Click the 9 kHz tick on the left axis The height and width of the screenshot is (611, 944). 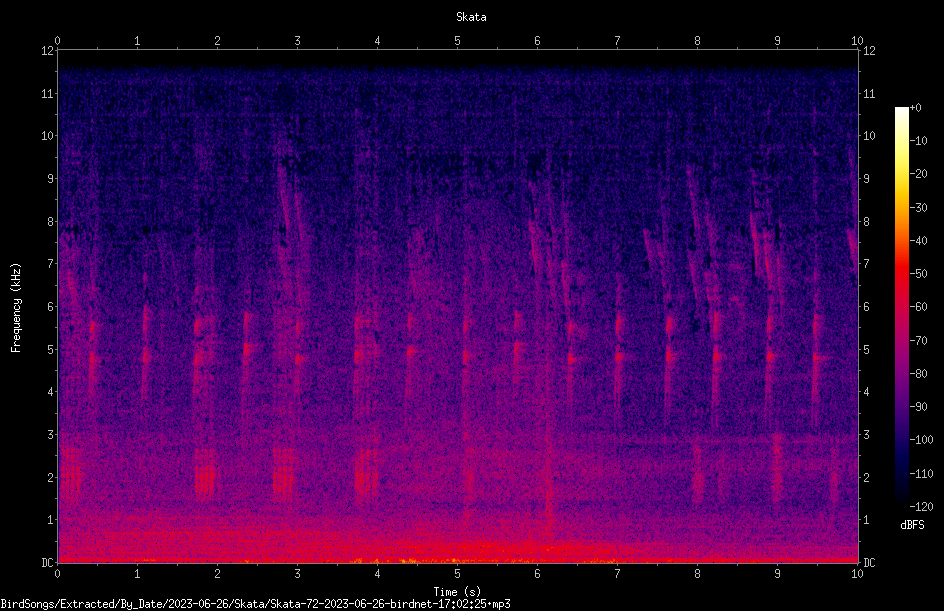51,179
